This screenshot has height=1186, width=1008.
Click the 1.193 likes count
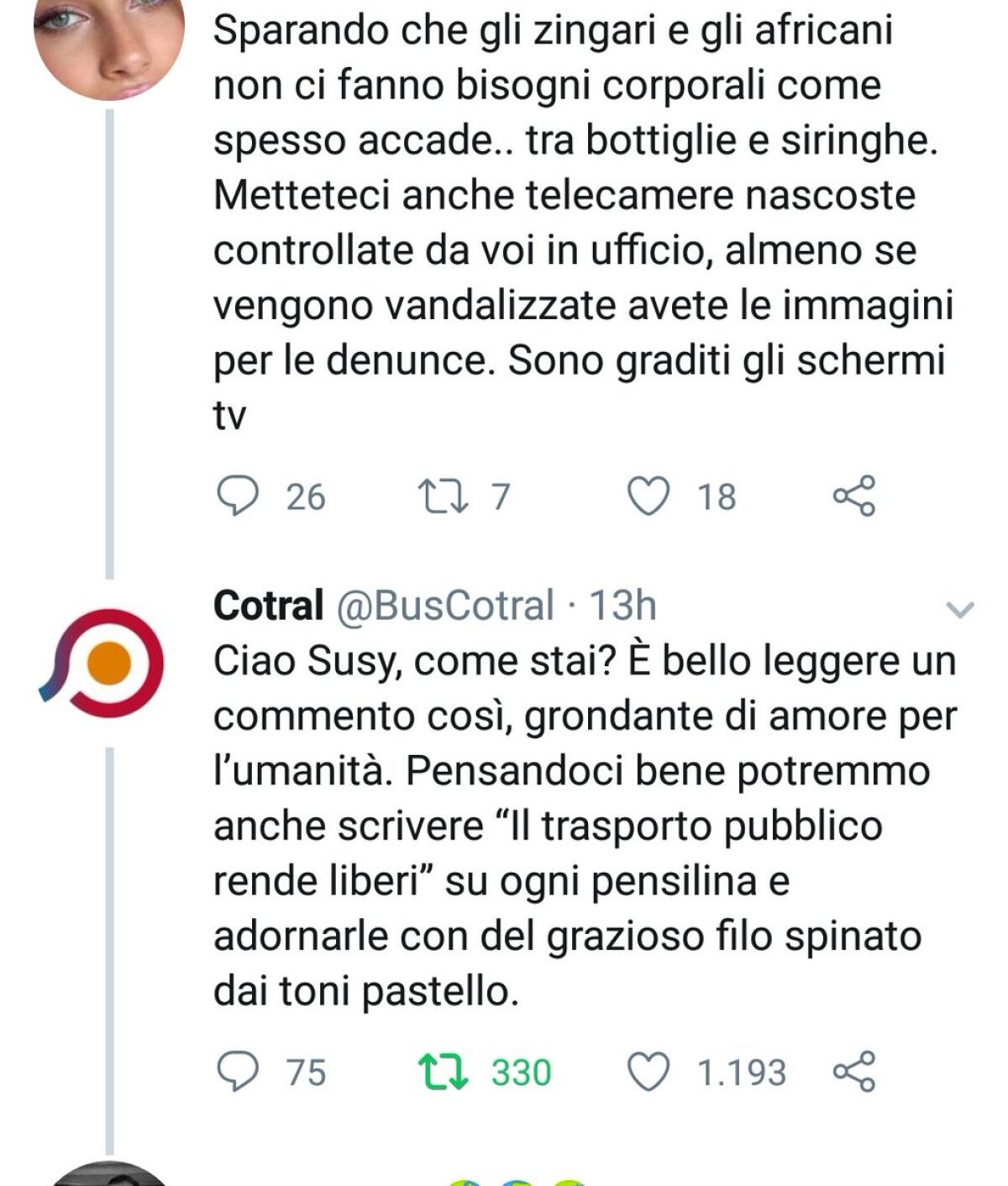(x=743, y=1072)
